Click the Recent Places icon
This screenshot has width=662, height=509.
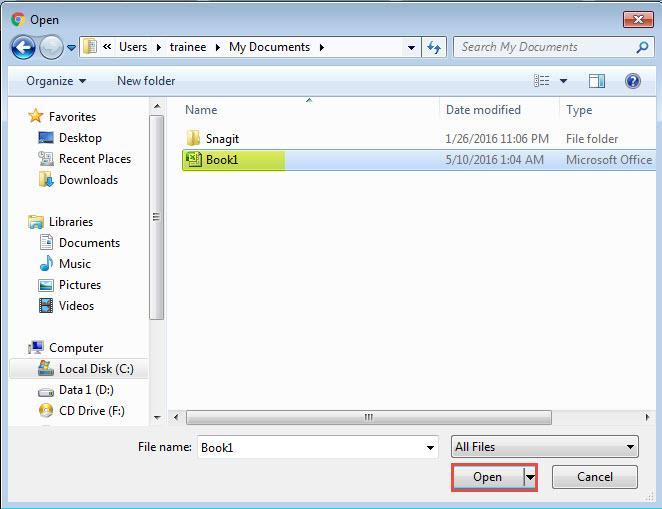46,159
